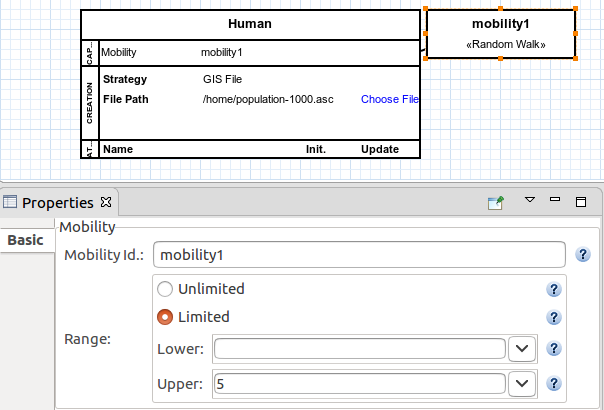Click the File Path label
Screen dimensions: 604x410
point(126,99)
